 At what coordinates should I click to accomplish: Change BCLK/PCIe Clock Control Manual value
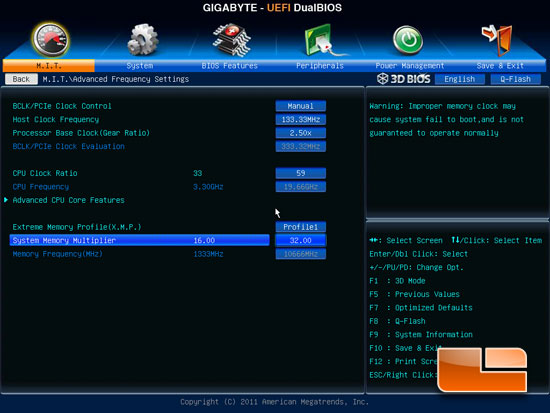pos(301,106)
